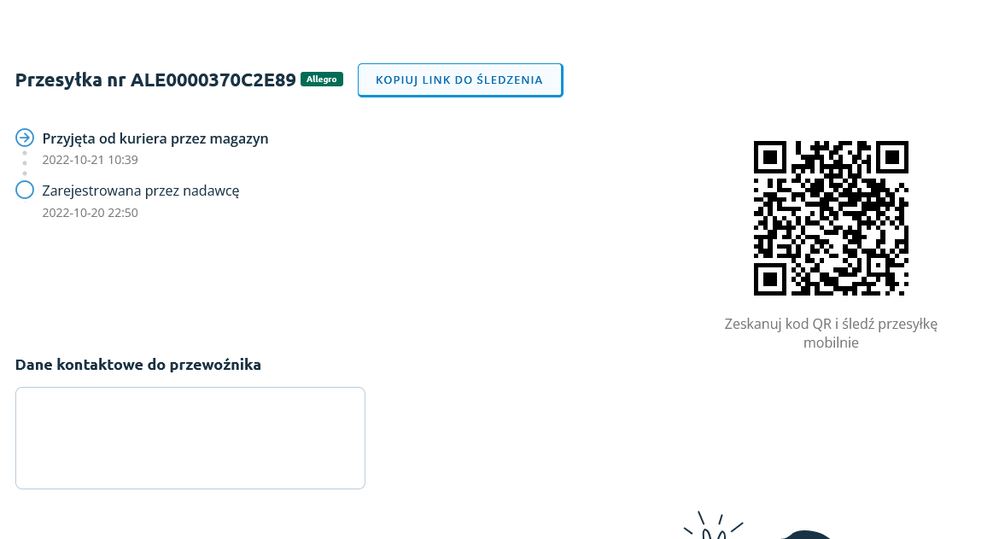Click the empty circle icon beside Zarejestrowana
The height and width of the screenshot is (539, 999).
coord(25,190)
